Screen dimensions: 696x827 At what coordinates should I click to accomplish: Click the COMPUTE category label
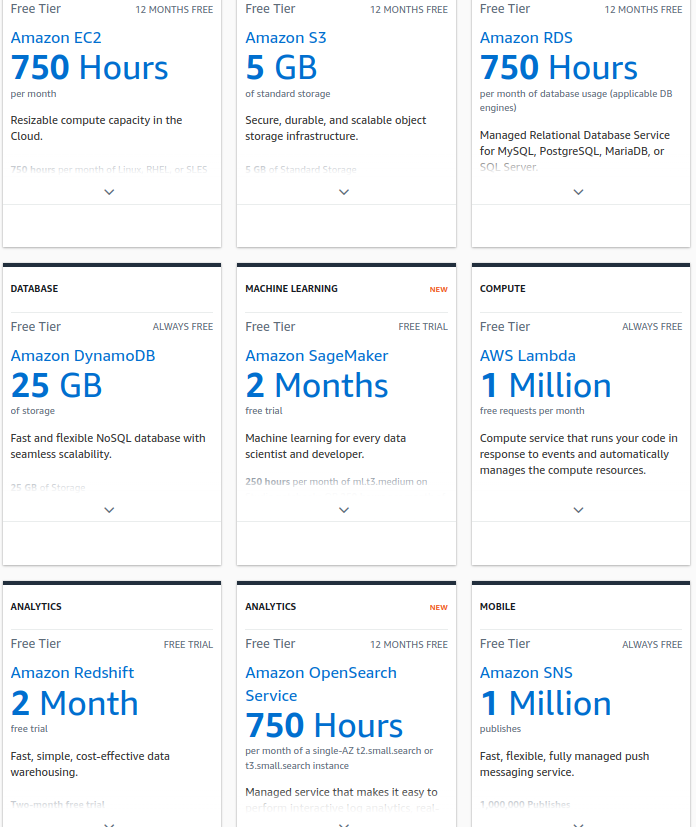[502, 289]
